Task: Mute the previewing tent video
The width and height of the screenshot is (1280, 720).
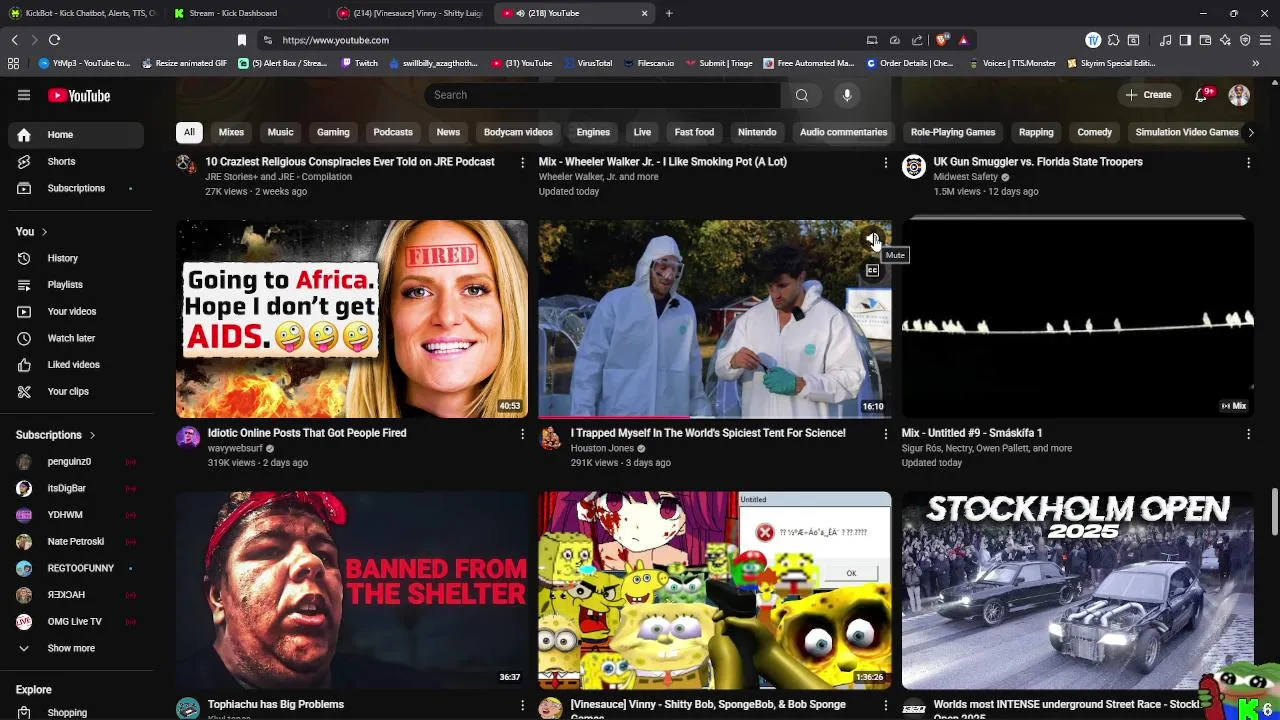Action: 872,240
